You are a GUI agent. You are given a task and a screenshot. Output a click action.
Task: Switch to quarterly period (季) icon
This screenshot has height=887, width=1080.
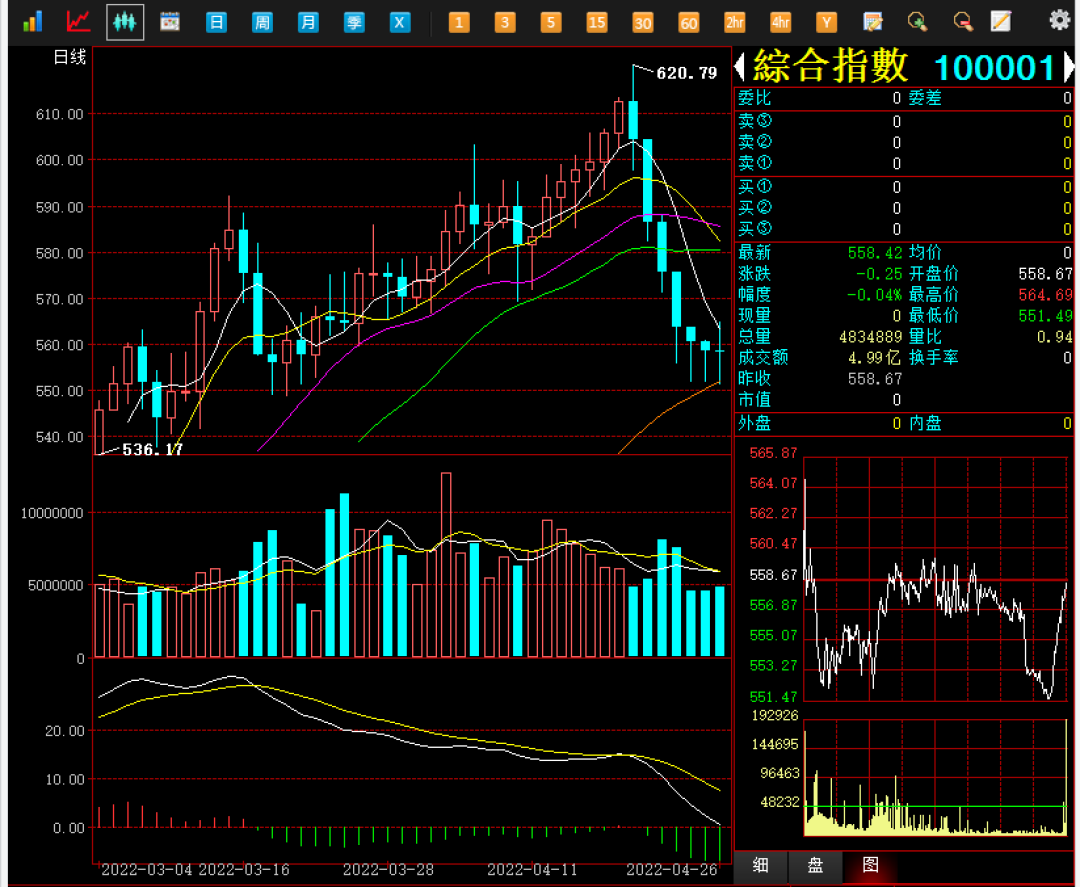click(x=354, y=22)
